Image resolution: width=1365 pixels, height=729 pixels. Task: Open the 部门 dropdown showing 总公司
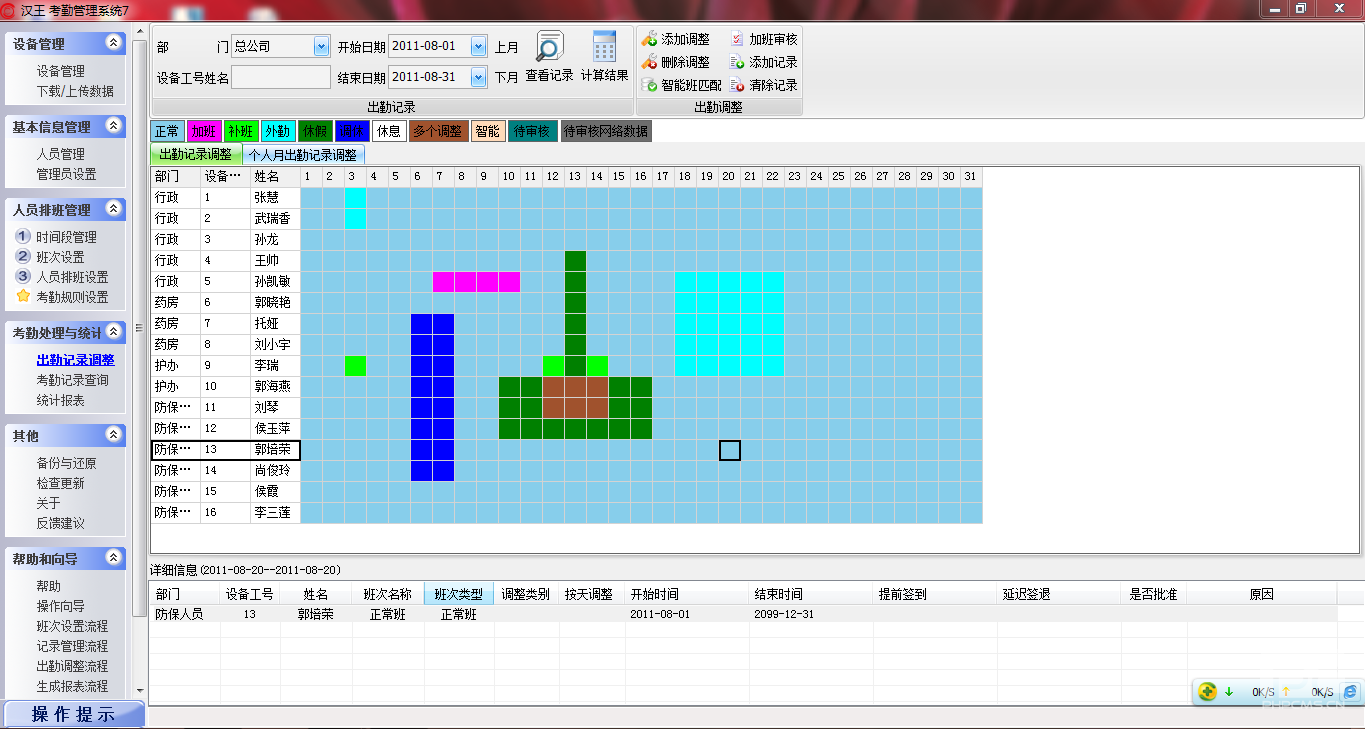(x=321, y=46)
